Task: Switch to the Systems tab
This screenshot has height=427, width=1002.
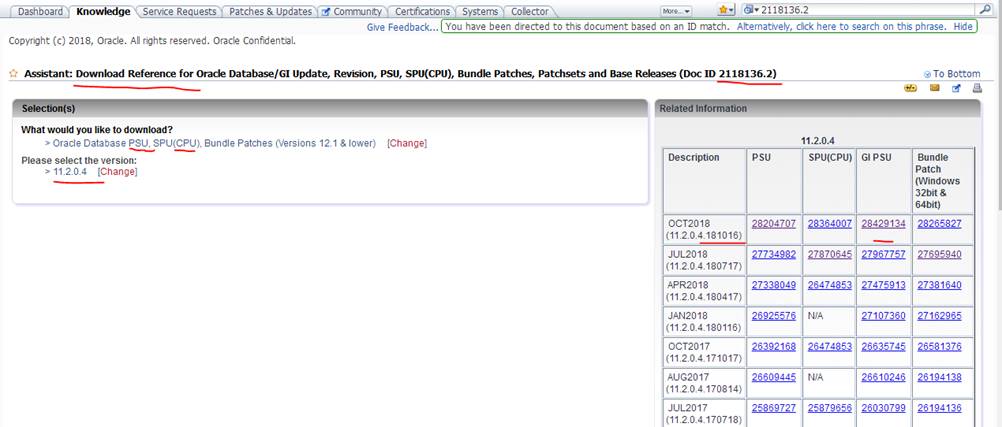Action: point(480,12)
